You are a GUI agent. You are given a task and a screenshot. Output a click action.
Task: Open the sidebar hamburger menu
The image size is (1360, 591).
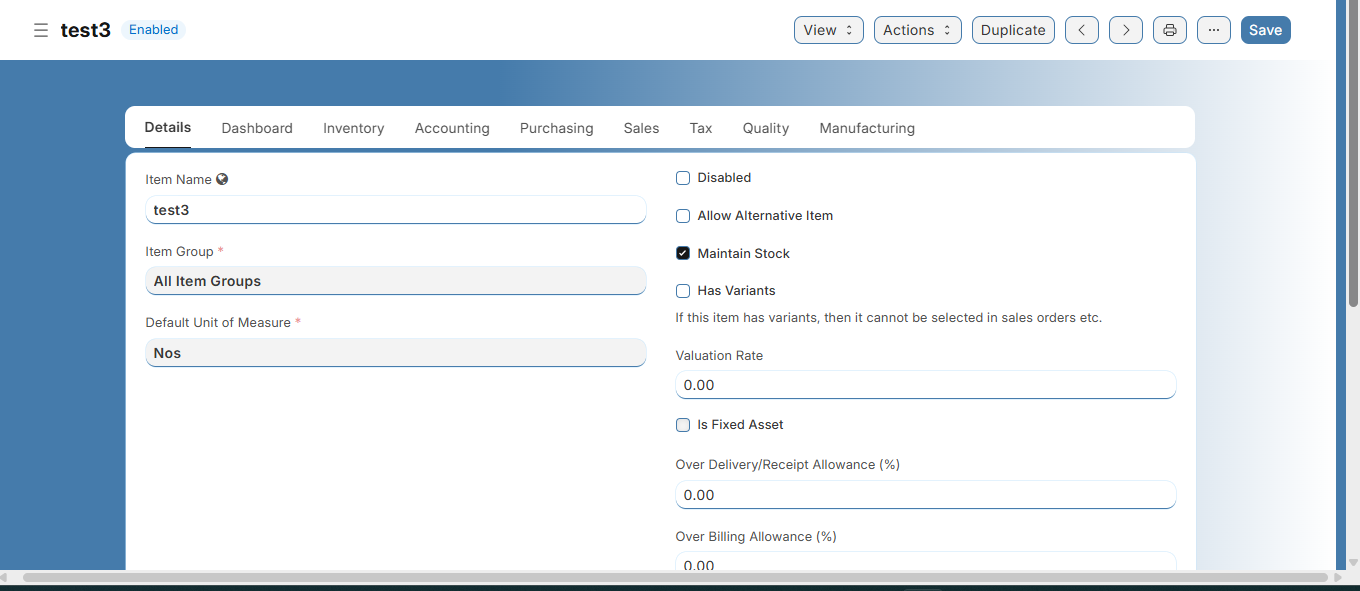tap(41, 30)
